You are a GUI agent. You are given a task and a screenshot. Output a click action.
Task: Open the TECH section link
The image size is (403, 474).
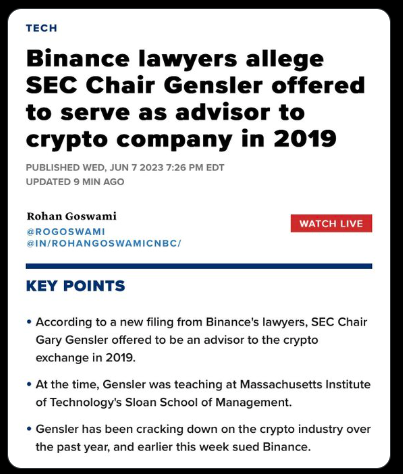pos(42,28)
